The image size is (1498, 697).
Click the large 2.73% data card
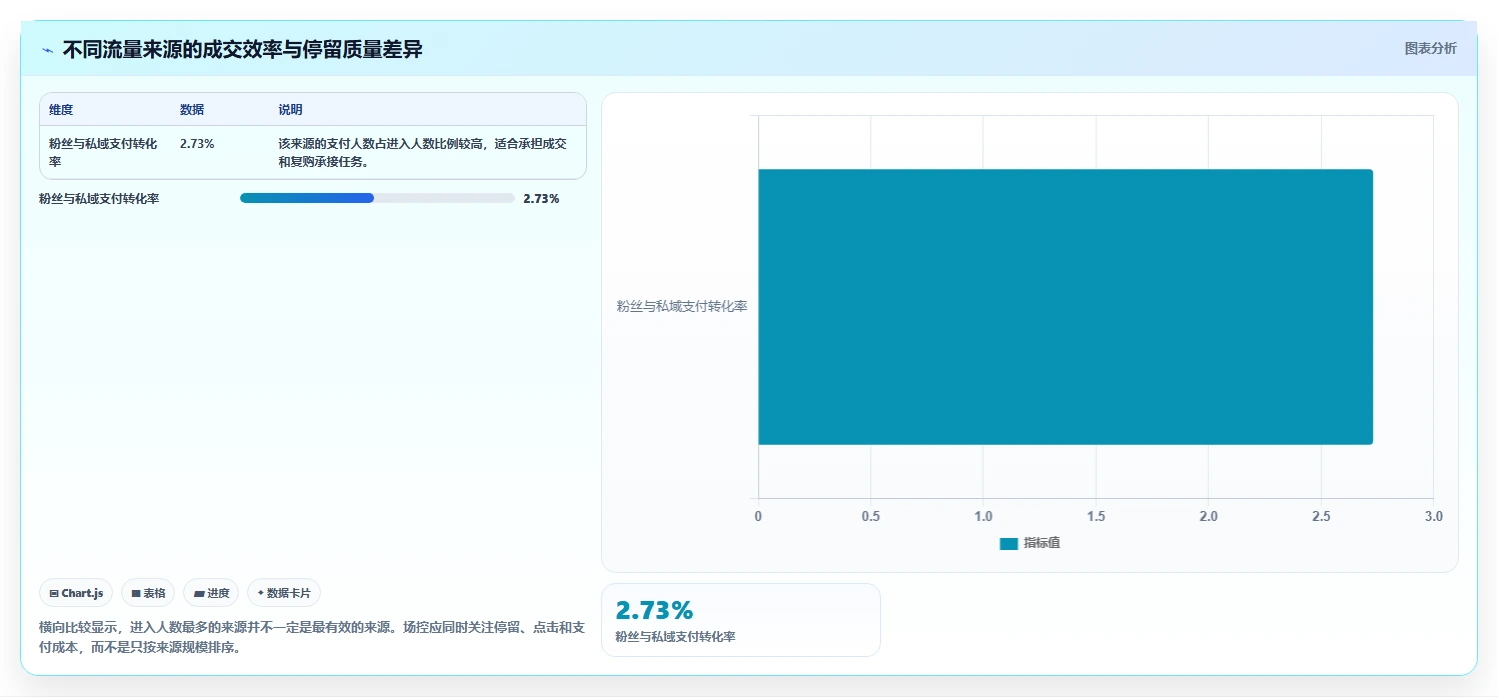pos(740,620)
